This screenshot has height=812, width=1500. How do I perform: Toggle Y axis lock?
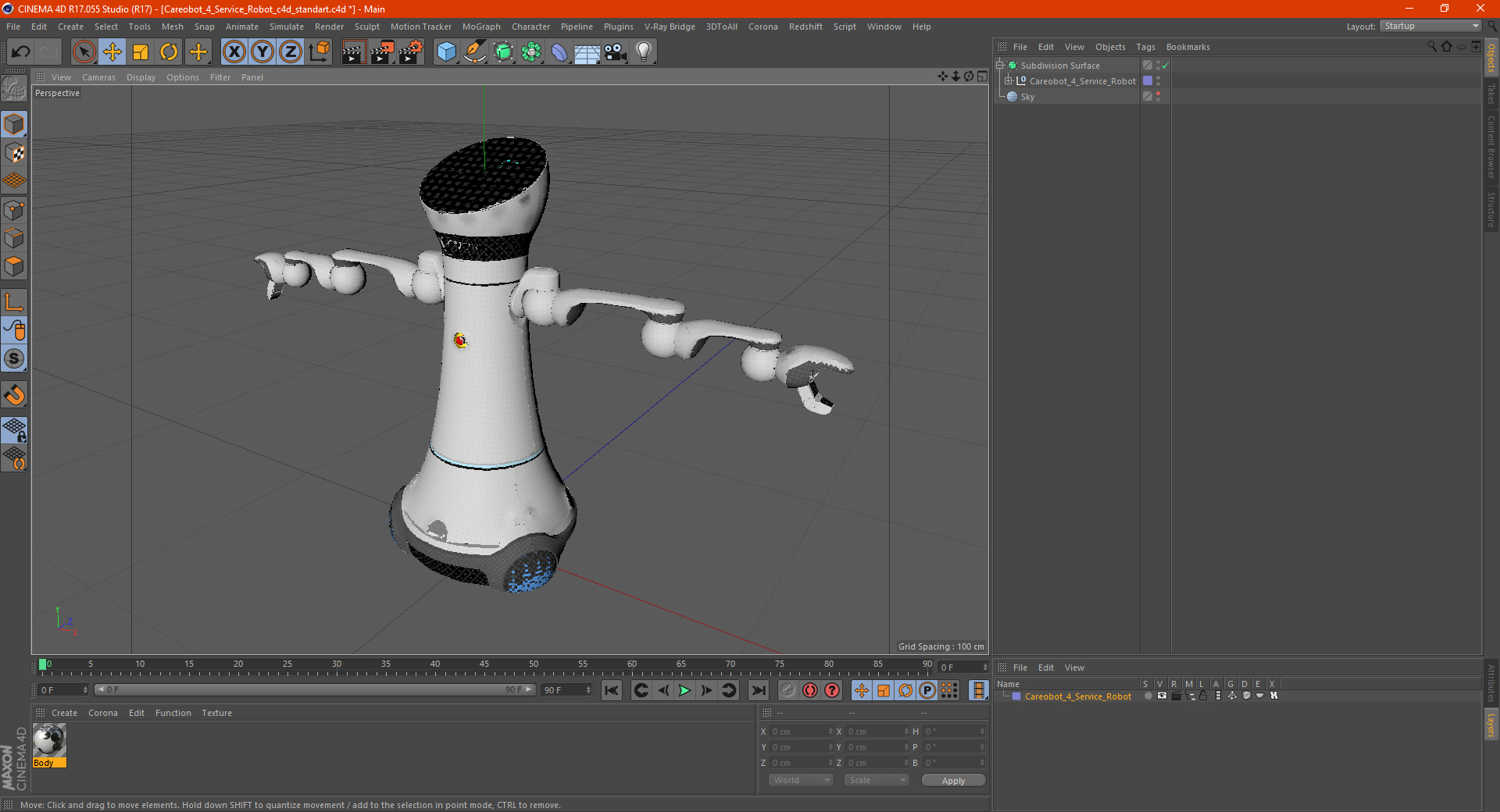262,52
